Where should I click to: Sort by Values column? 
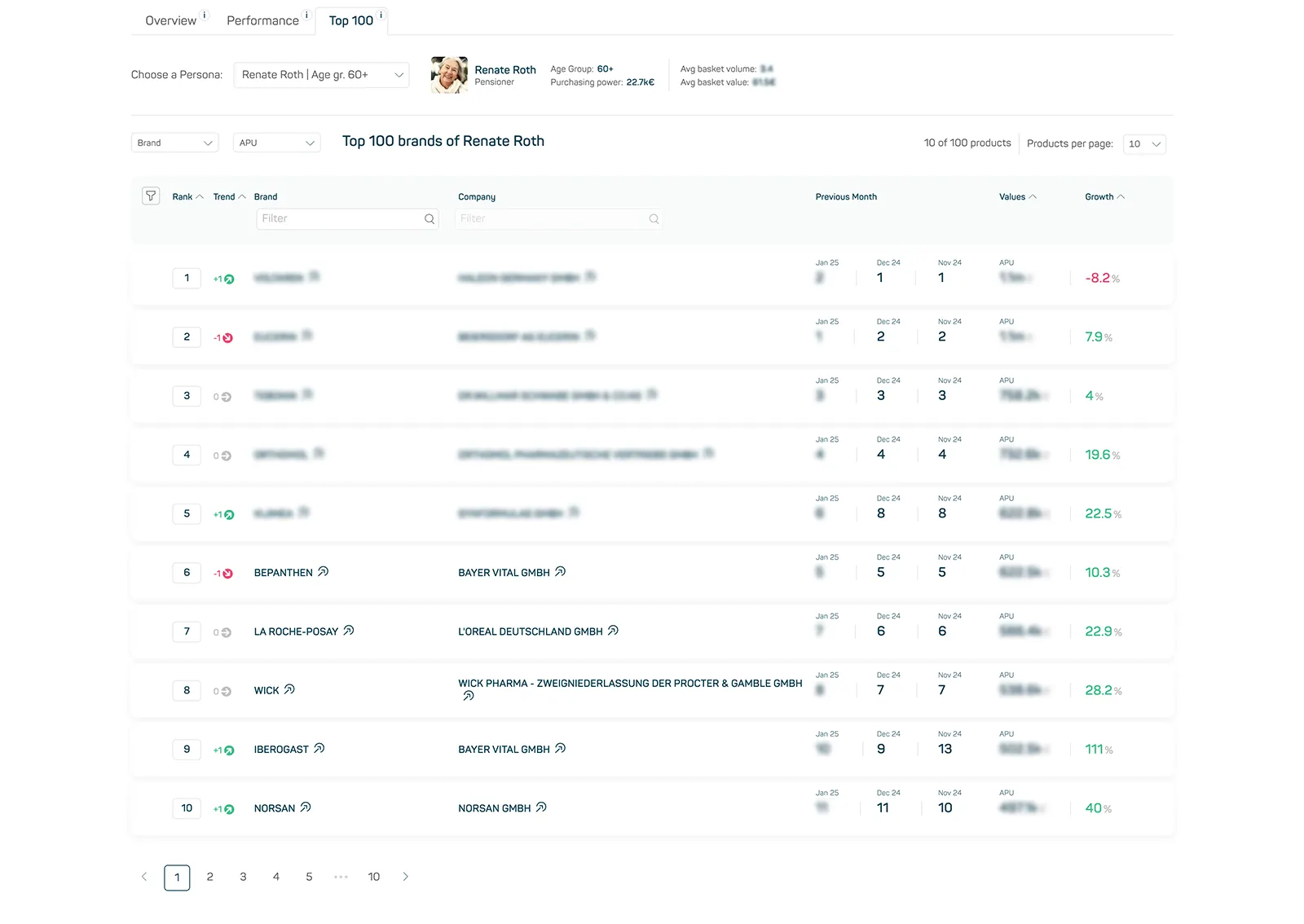click(1018, 197)
